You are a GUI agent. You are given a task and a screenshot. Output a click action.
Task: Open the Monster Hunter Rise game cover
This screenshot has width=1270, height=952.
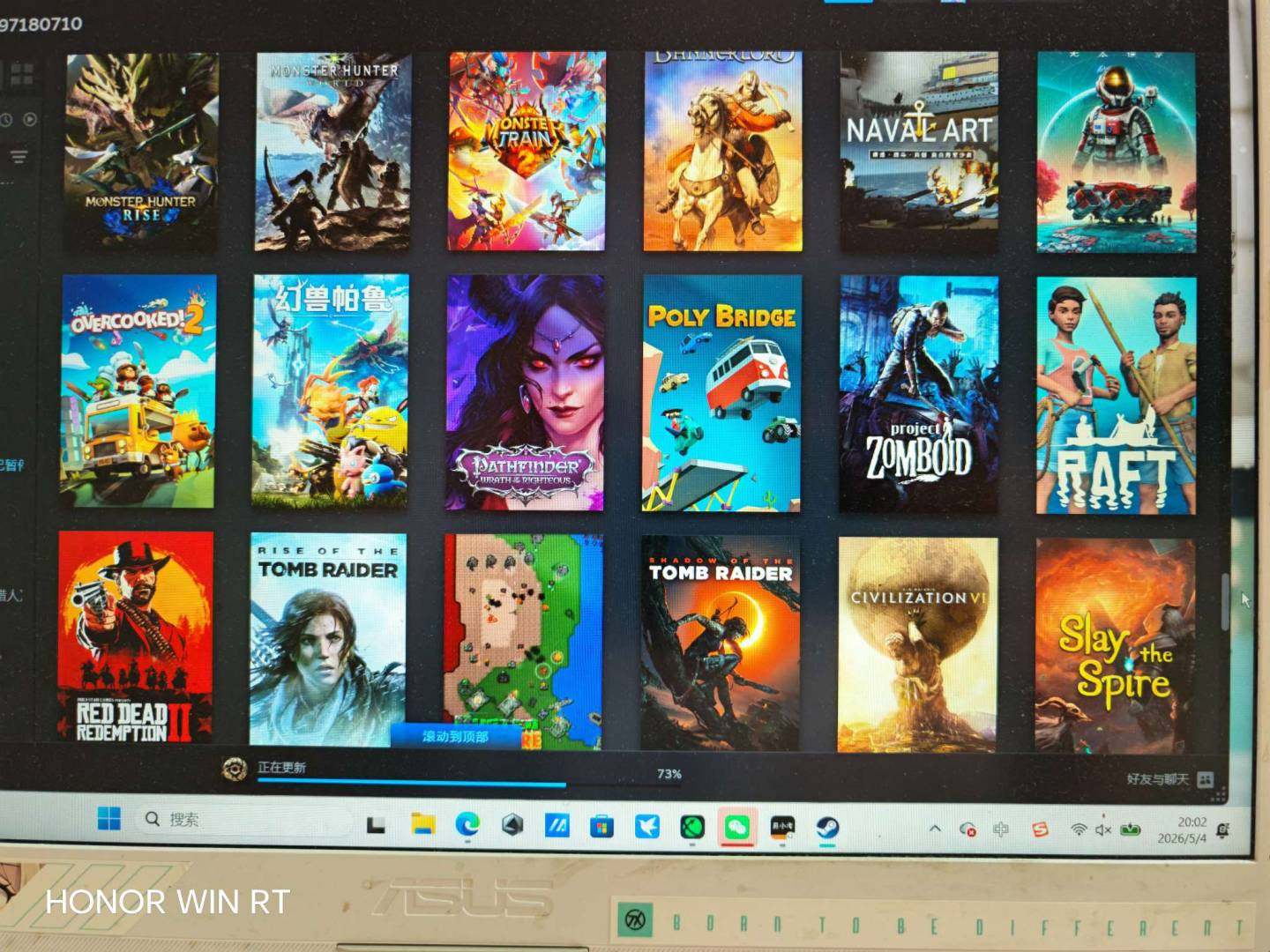point(141,152)
